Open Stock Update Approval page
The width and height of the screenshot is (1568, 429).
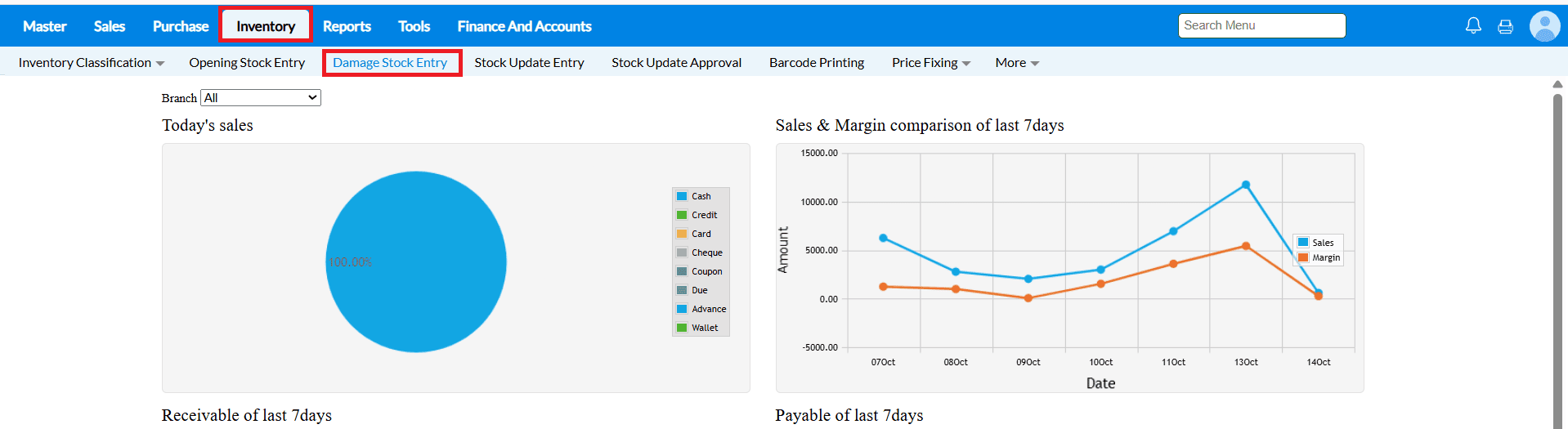click(676, 63)
